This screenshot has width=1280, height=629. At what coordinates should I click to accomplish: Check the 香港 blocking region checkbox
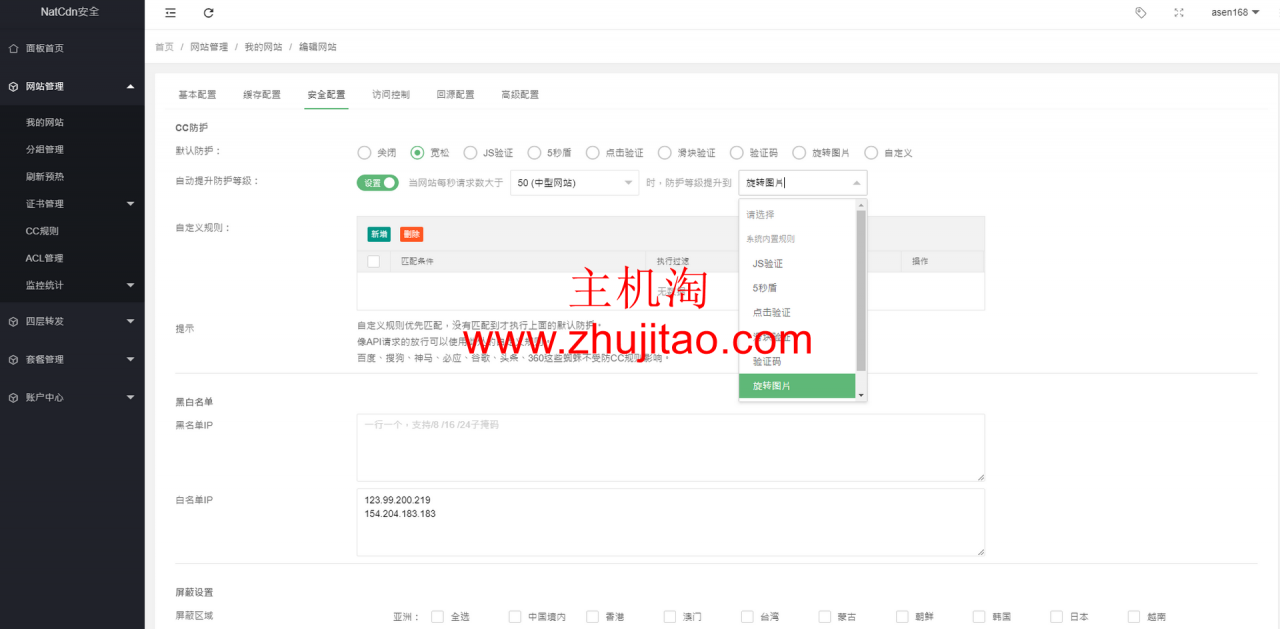590,617
